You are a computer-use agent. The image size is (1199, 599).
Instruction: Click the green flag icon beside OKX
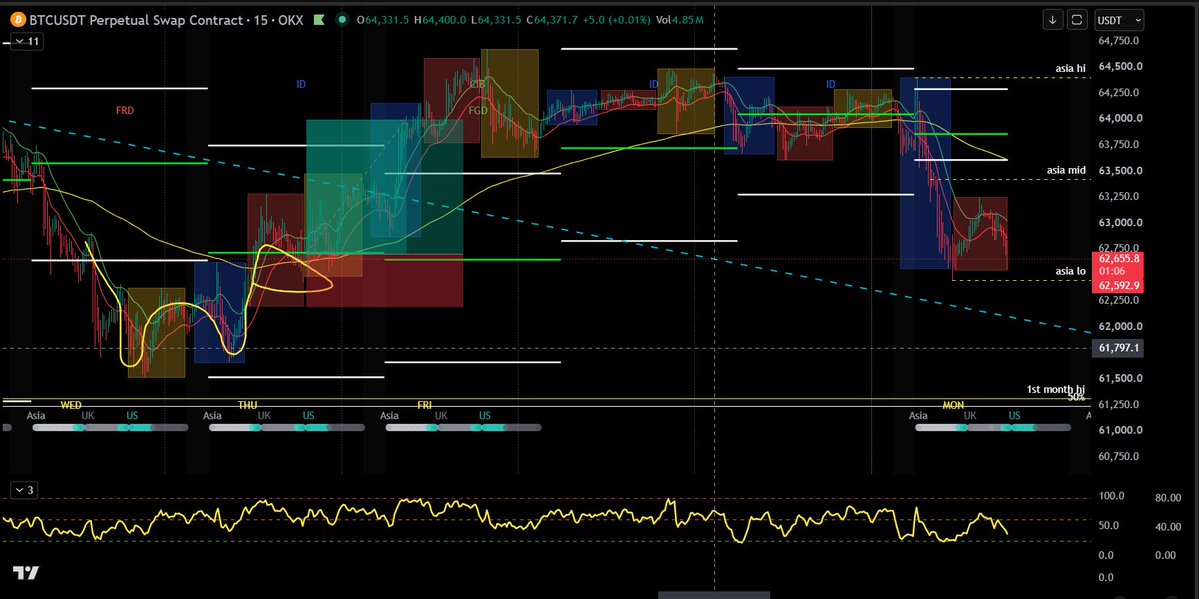(x=320, y=20)
